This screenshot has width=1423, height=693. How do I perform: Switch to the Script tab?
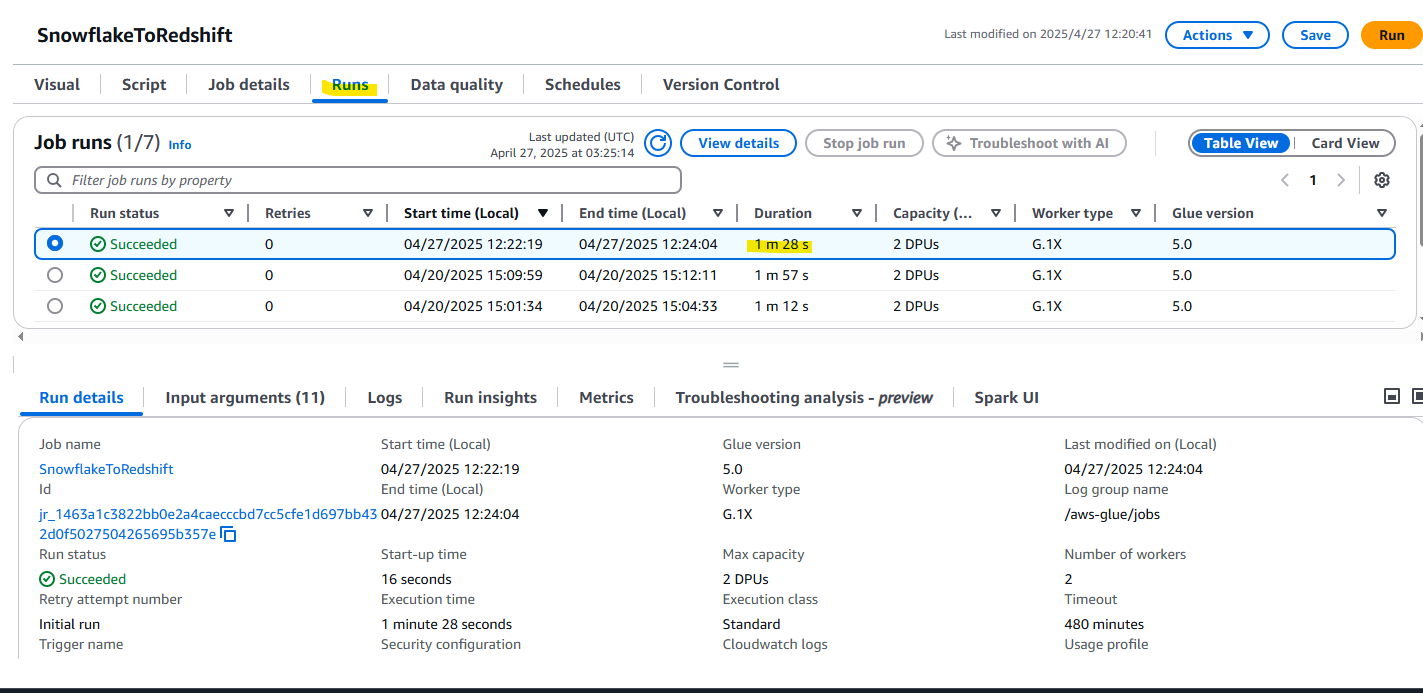pos(144,85)
